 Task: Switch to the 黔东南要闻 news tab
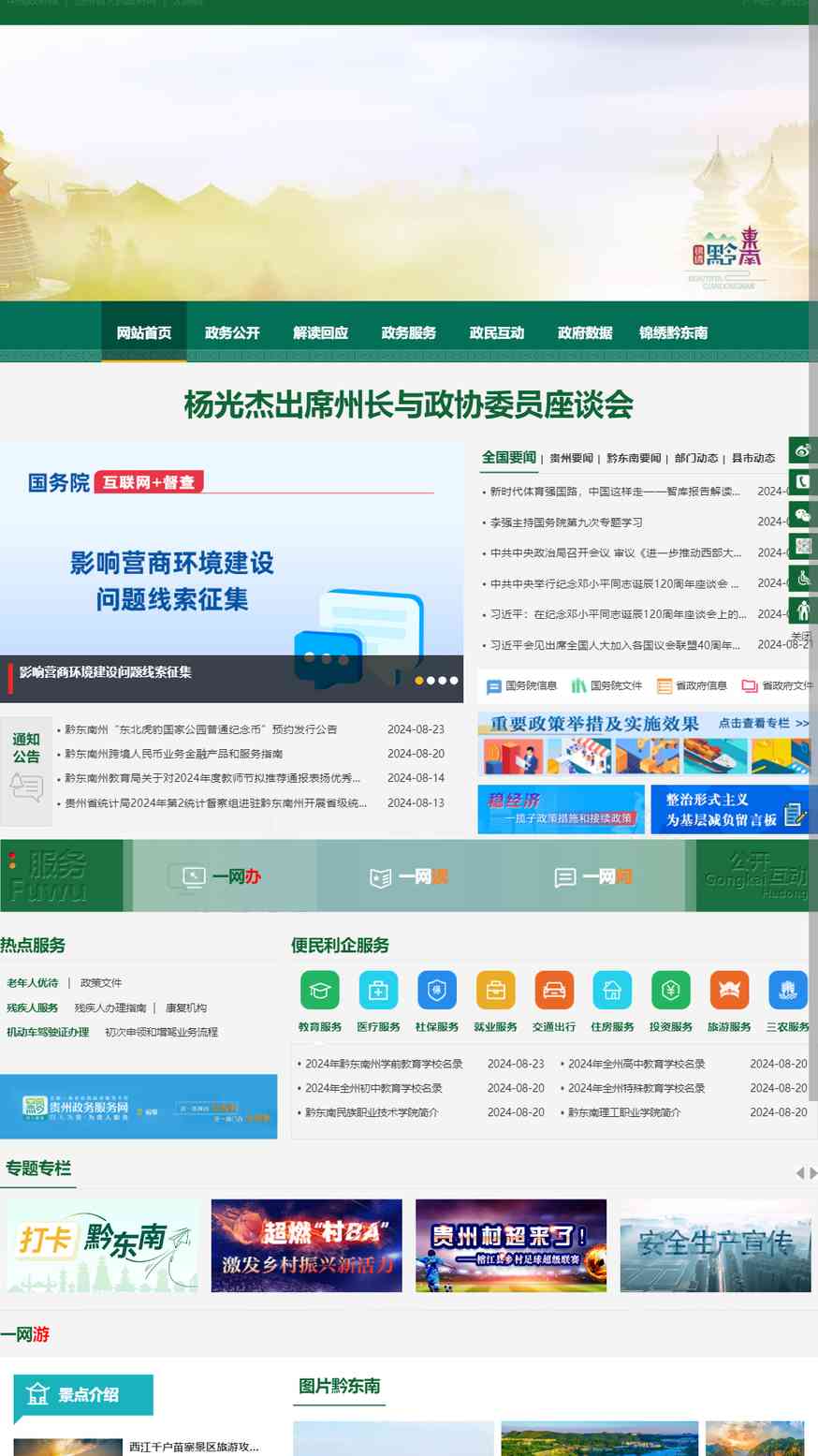coord(634,458)
